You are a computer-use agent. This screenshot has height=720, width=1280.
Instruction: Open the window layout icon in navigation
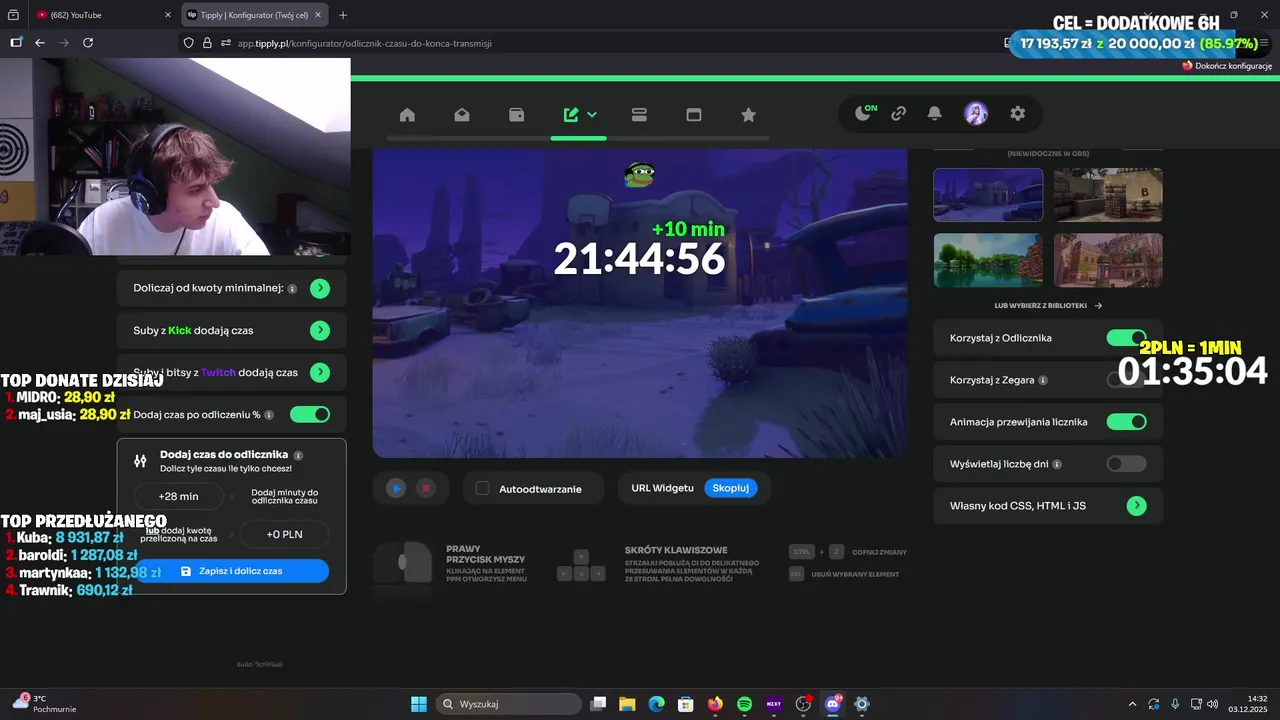694,115
